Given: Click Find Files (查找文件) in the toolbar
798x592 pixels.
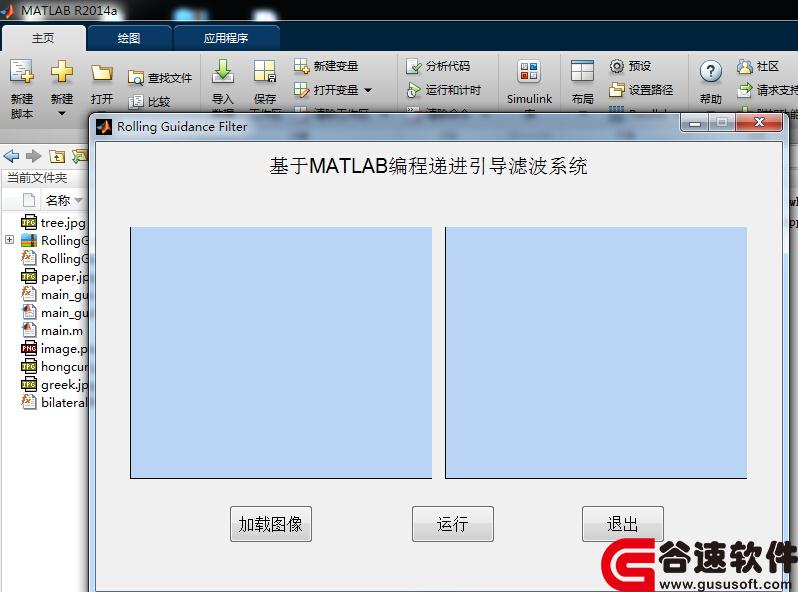Looking at the screenshot, I should point(160,78).
